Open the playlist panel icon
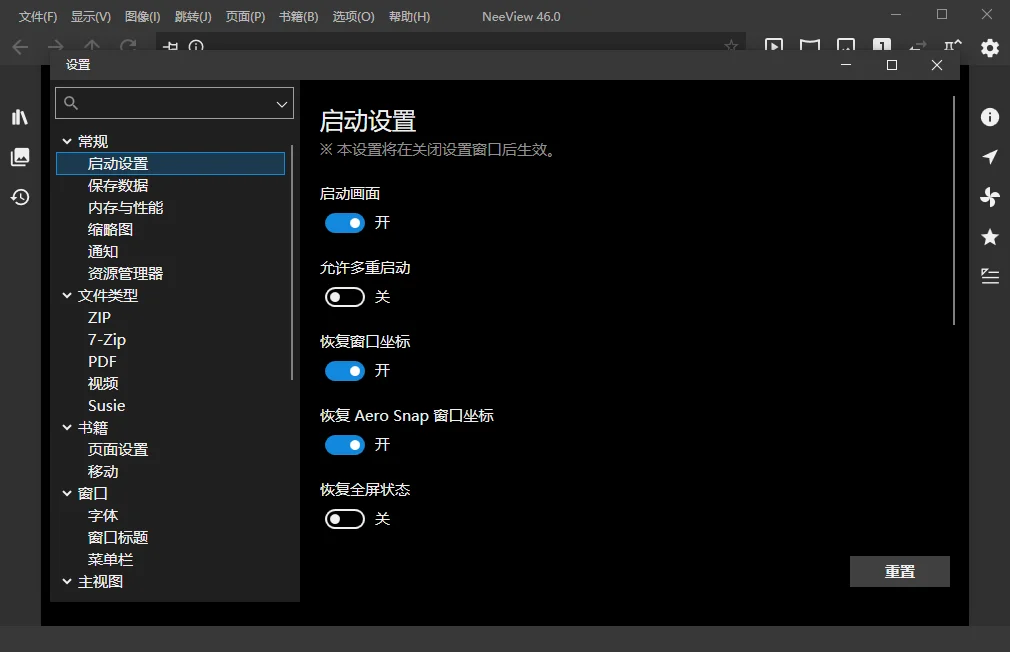The width and height of the screenshot is (1010, 652). click(989, 276)
